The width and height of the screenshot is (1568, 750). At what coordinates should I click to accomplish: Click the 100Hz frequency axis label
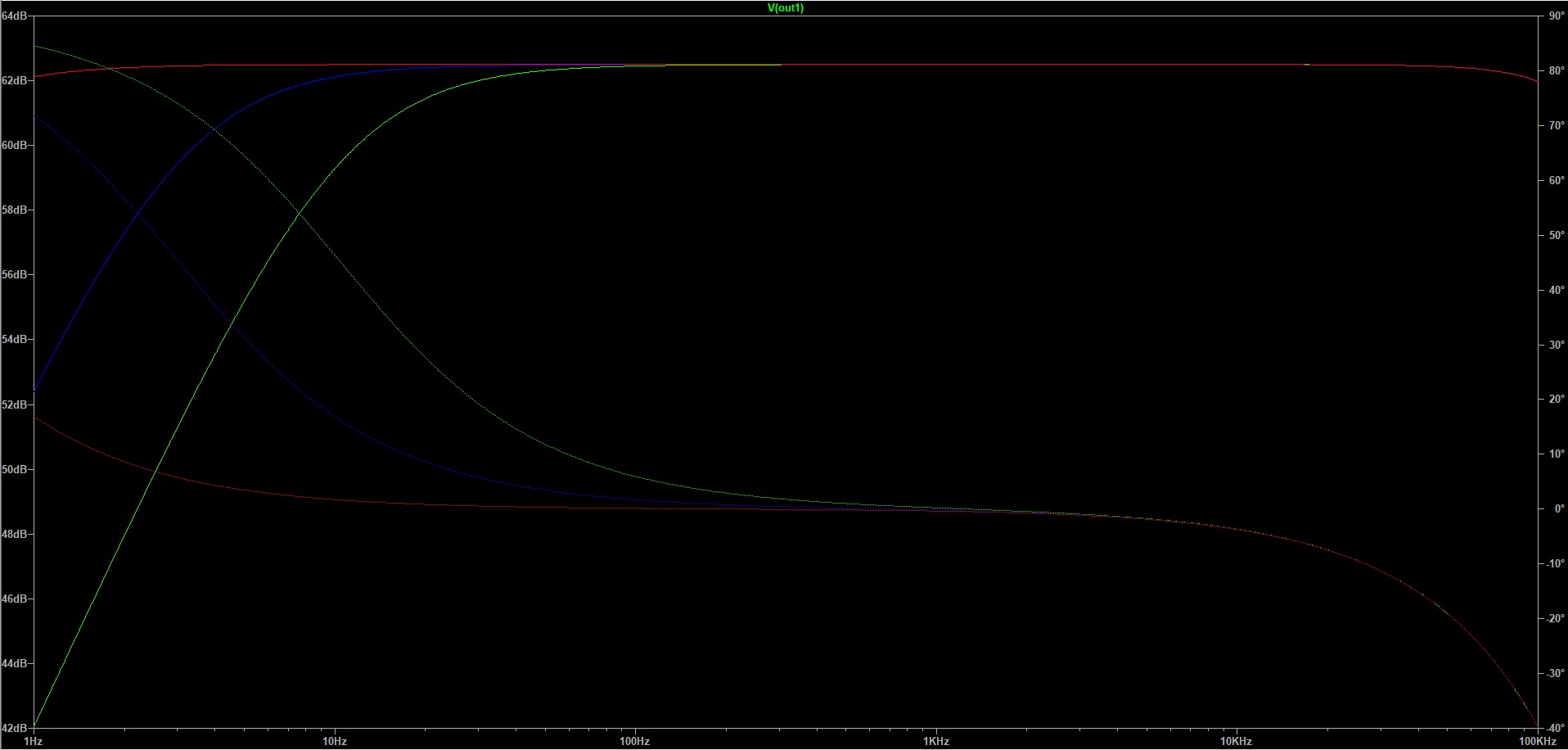pyautogui.click(x=634, y=741)
